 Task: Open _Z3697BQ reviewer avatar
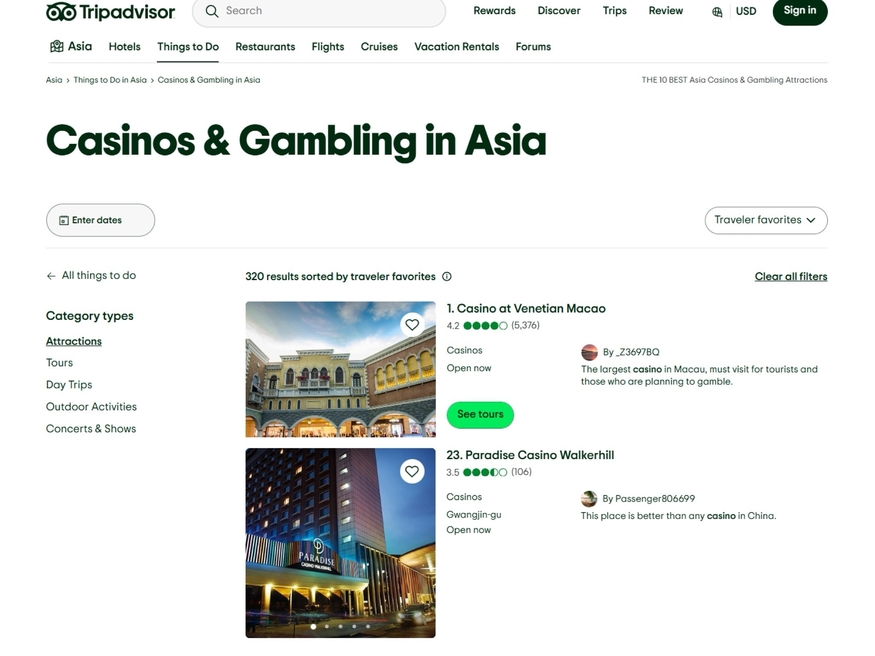589,352
